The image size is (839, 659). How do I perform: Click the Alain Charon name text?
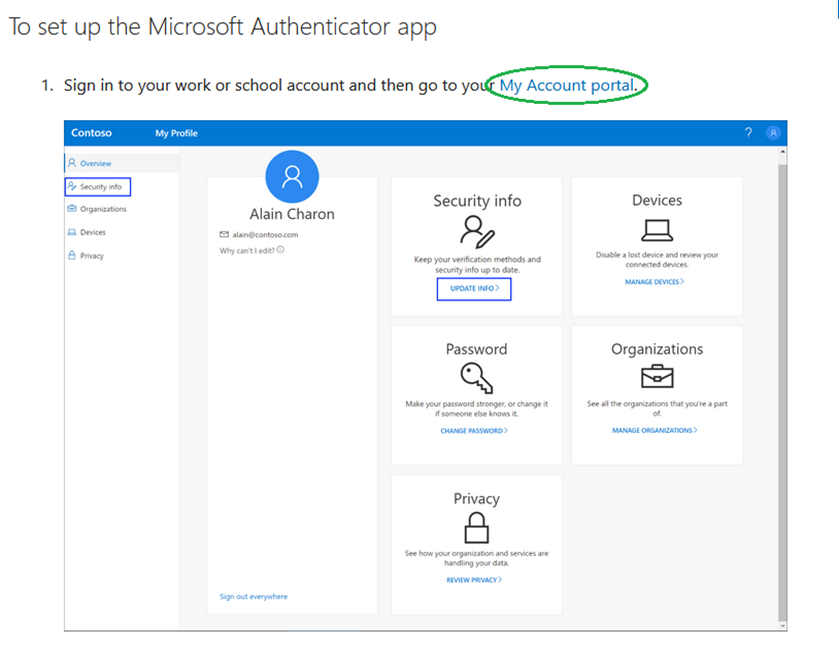pyautogui.click(x=292, y=214)
